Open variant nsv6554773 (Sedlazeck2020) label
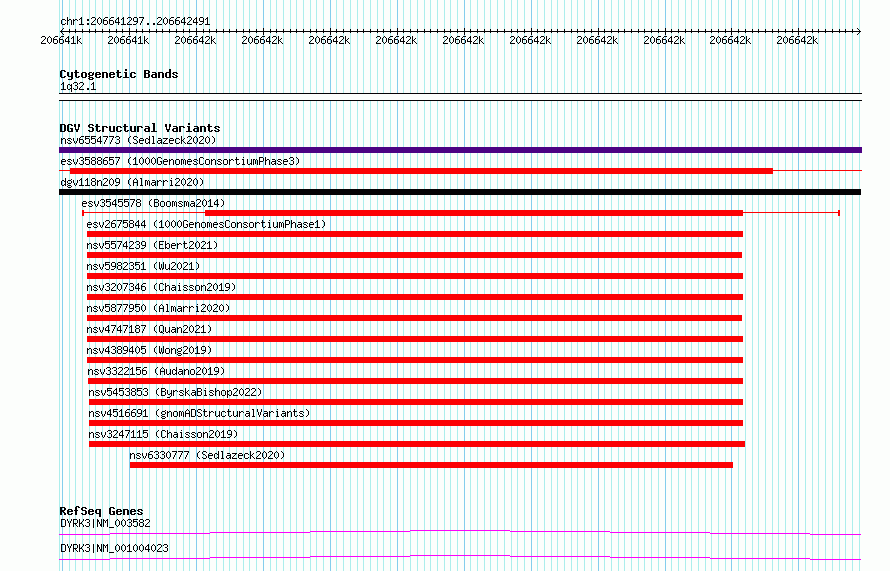890x571 pixels. click(x=138, y=140)
